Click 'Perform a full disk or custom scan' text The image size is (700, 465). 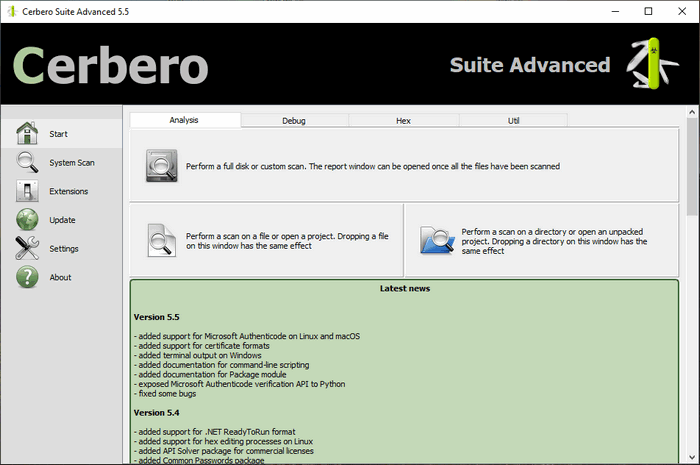(373, 166)
